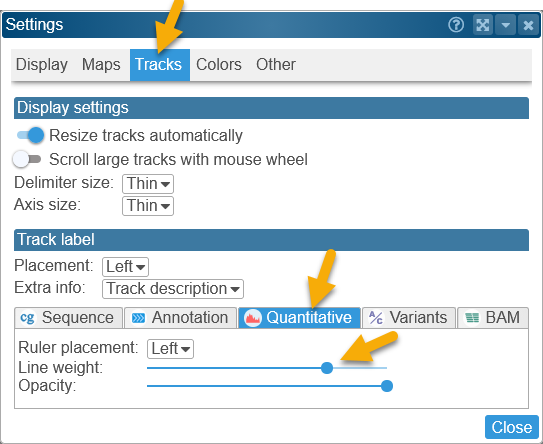Open the Delimiter size dropdown
Screen dimensions: 543x444
pos(148,184)
